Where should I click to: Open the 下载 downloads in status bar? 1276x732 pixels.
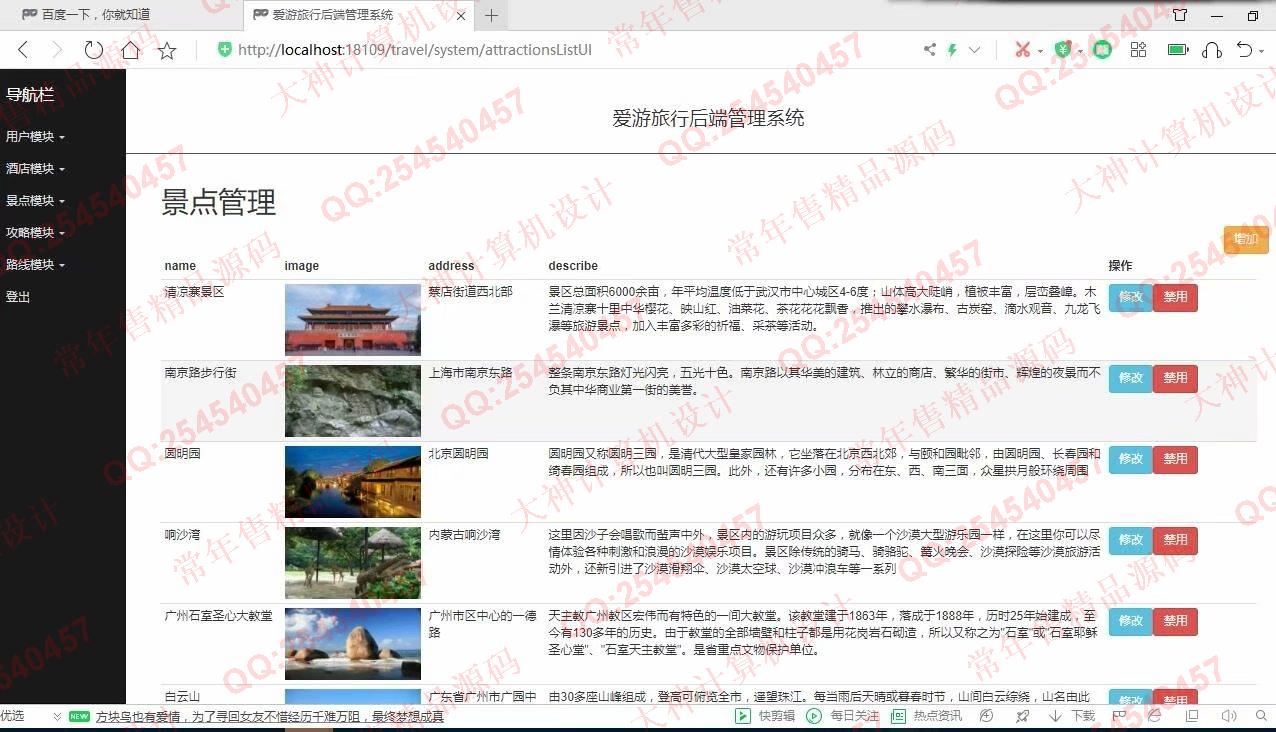(1074, 716)
